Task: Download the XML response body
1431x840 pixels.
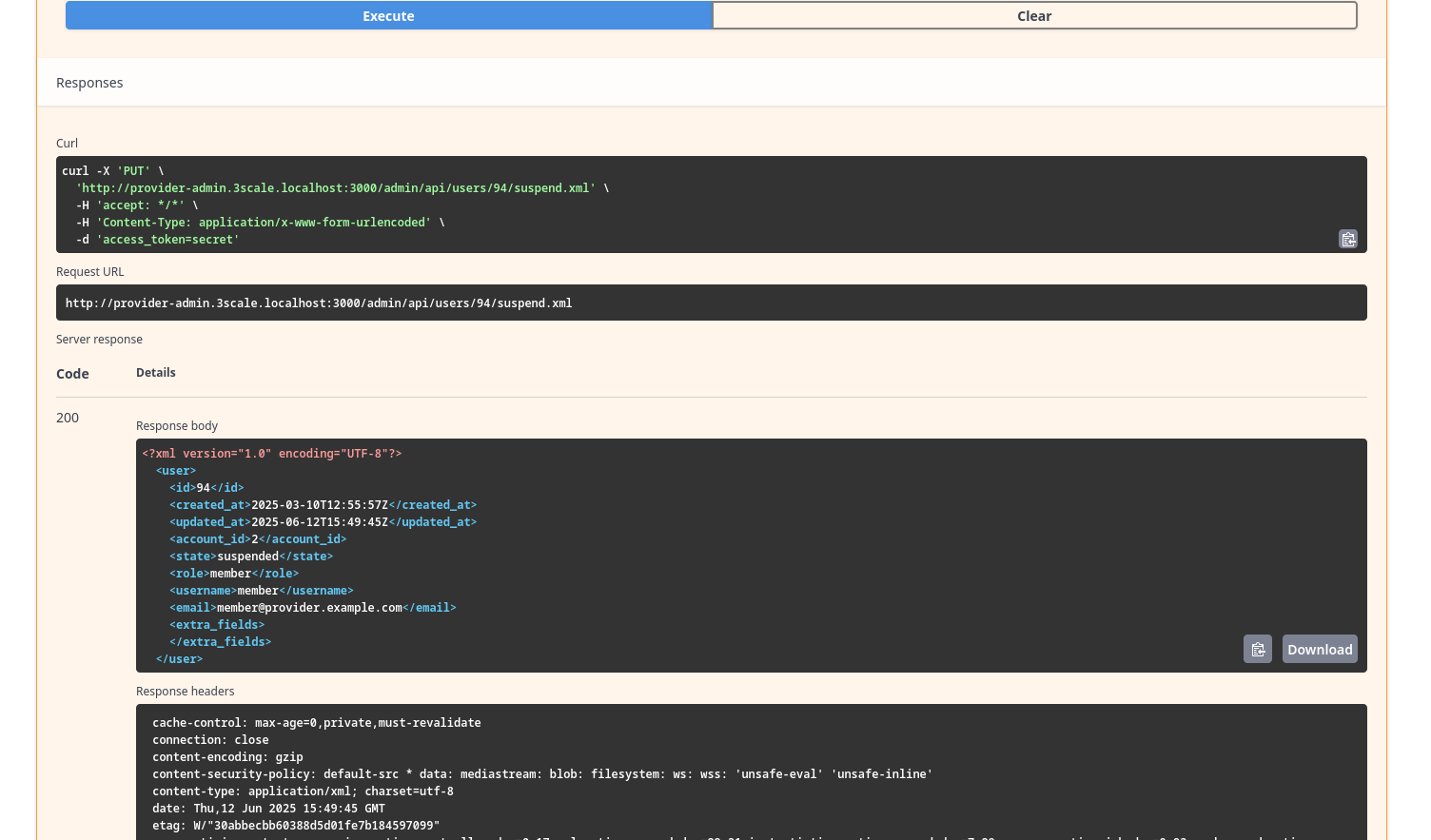Action: click(x=1319, y=649)
